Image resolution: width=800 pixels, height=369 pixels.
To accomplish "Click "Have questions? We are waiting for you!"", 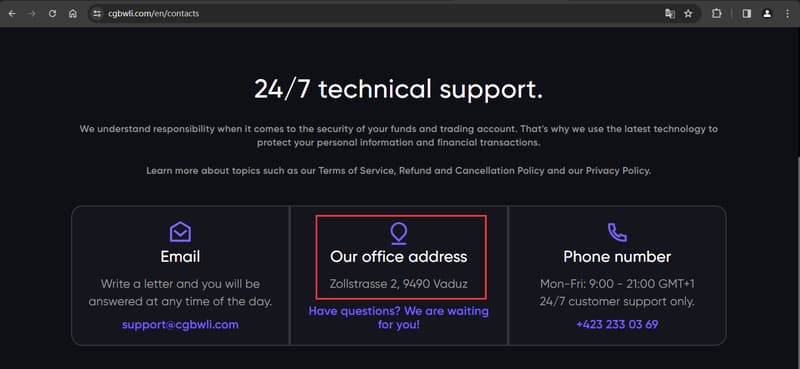I will (398, 317).
